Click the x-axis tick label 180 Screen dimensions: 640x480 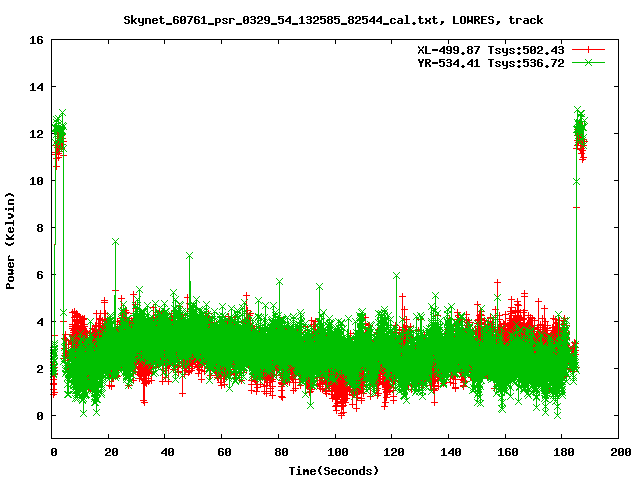[564, 452]
